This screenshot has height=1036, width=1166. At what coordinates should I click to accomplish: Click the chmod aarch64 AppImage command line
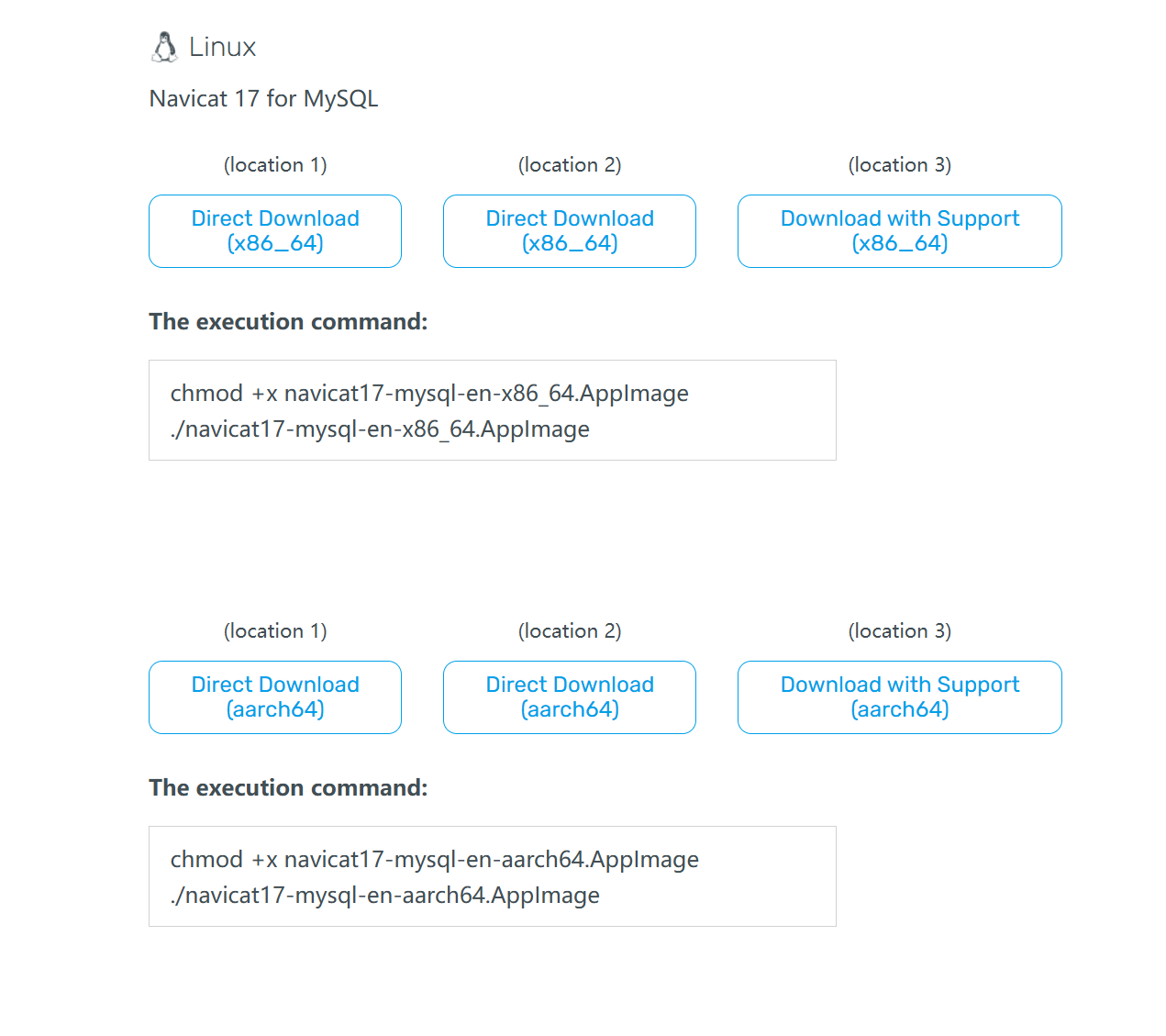click(x=434, y=860)
